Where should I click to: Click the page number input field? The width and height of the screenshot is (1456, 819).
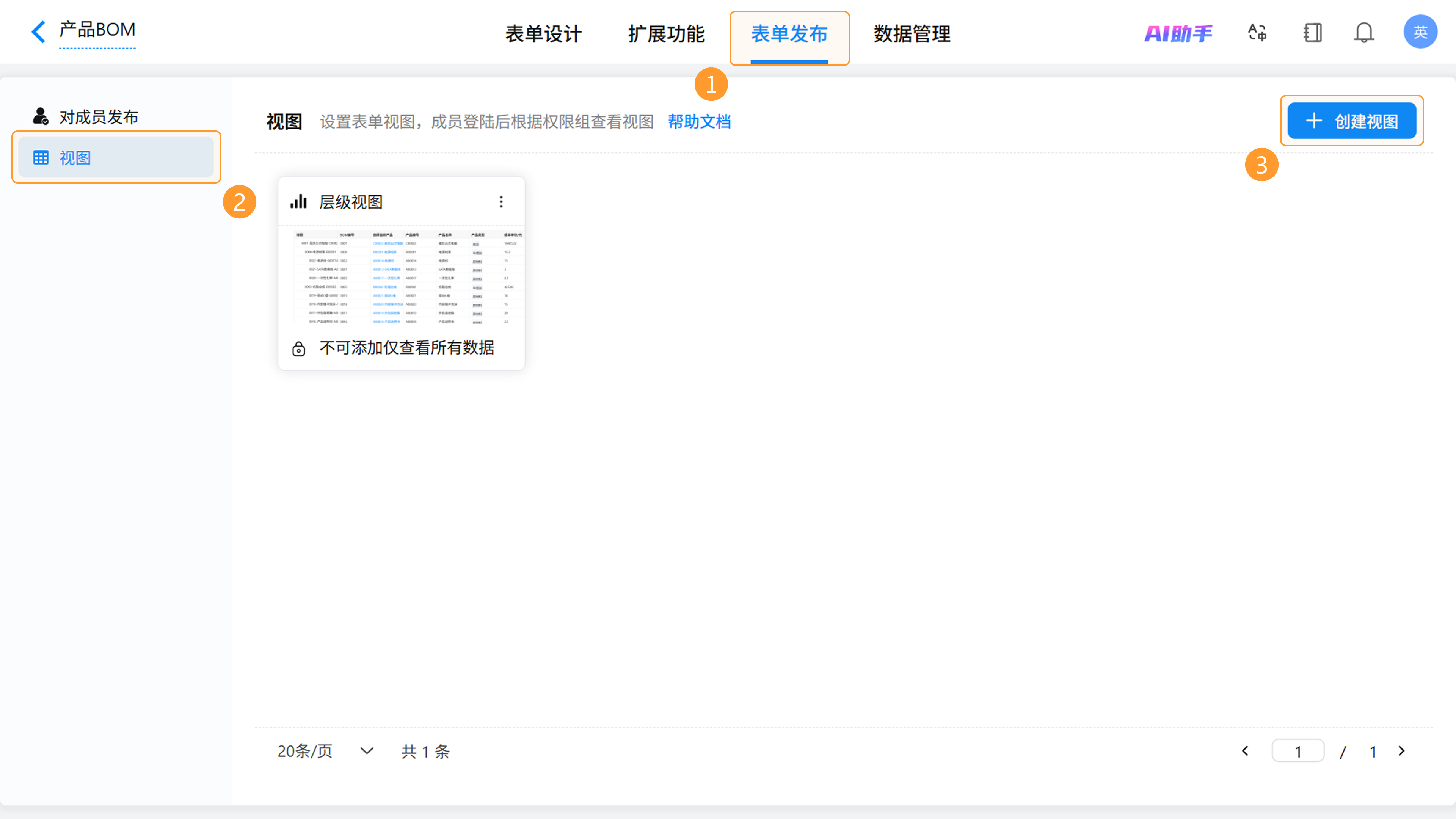point(1298,751)
